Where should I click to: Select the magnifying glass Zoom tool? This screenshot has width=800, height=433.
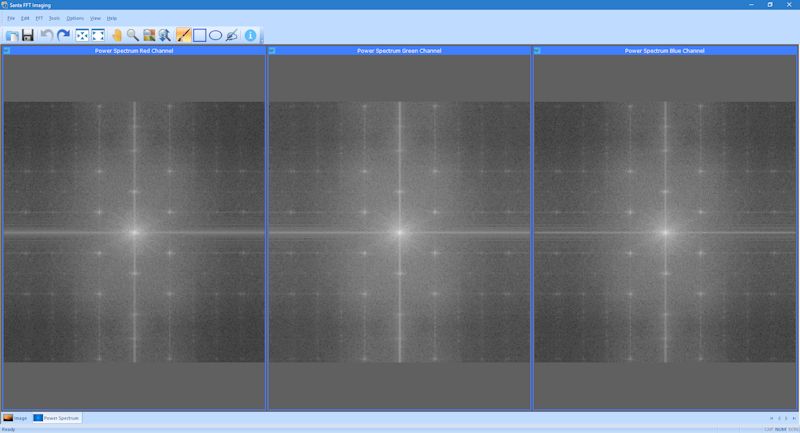click(x=132, y=36)
